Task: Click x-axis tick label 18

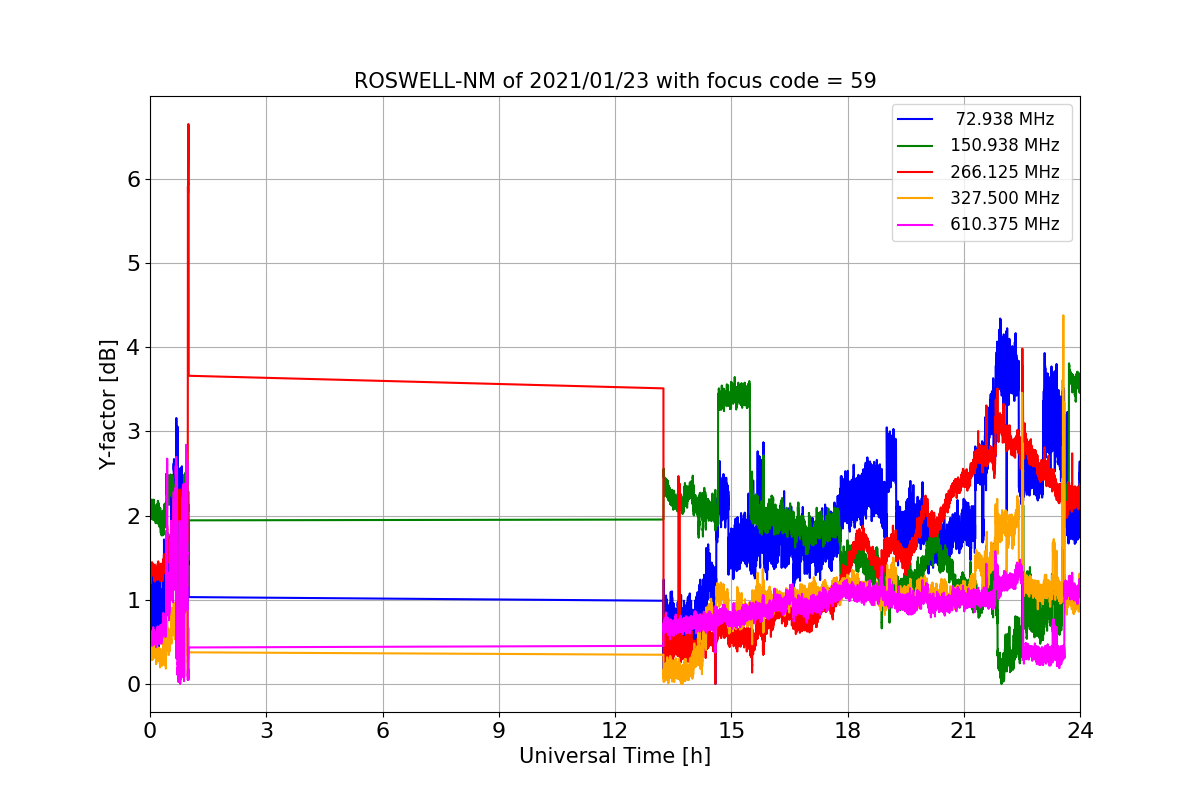Action: tap(847, 730)
